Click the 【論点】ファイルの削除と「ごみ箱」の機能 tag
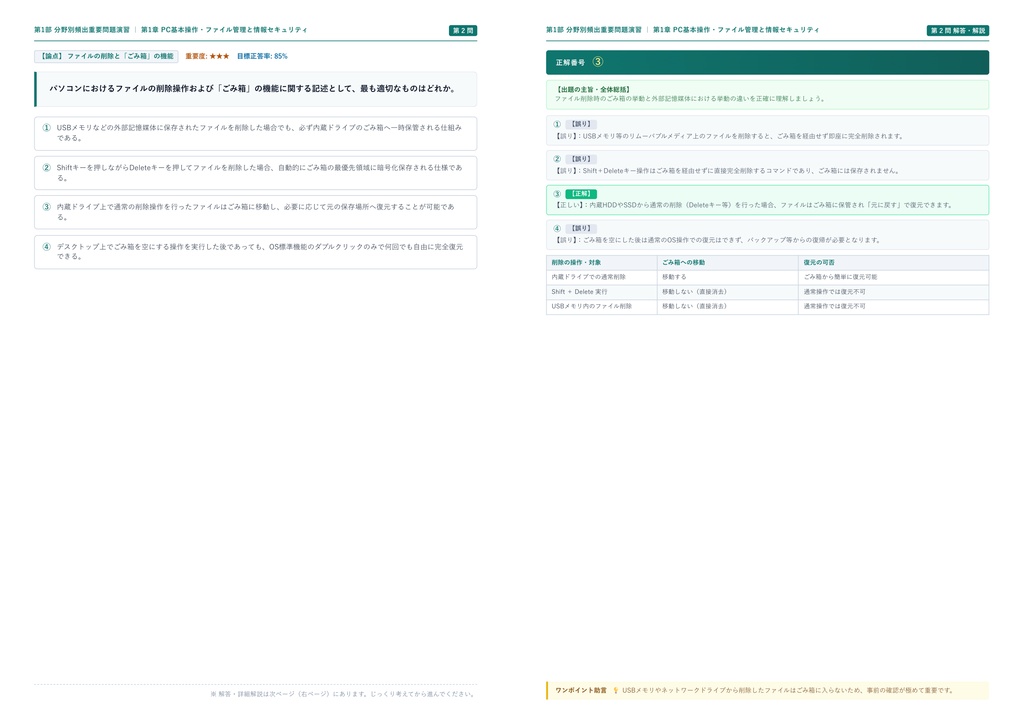The image size is (1024, 724). (106, 56)
